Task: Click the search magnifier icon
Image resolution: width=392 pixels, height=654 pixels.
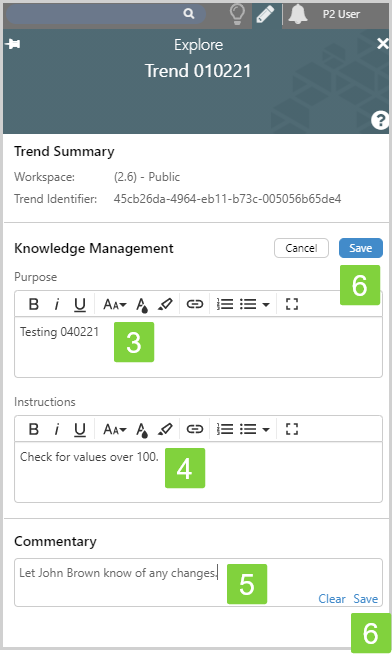Action: pos(189,14)
